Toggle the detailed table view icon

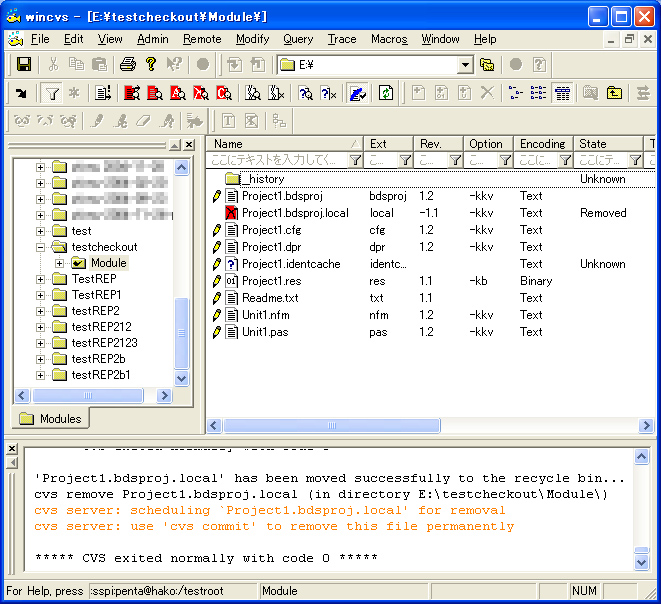[562, 93]
